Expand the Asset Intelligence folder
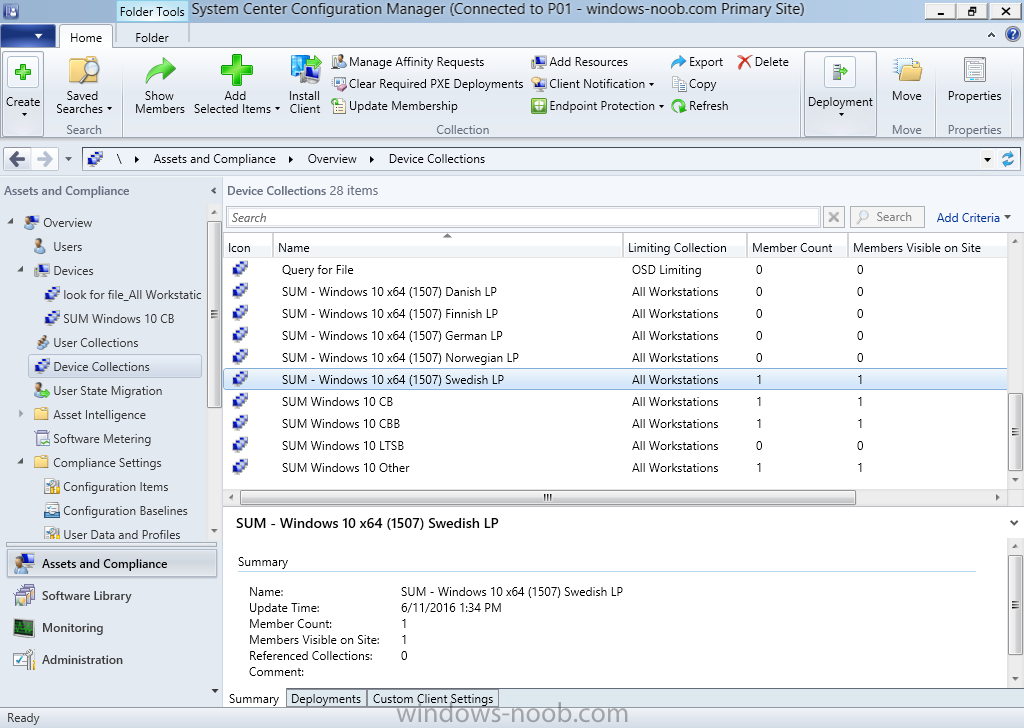The height and width of the screenshot is (728, 1024). pos(21,414)
